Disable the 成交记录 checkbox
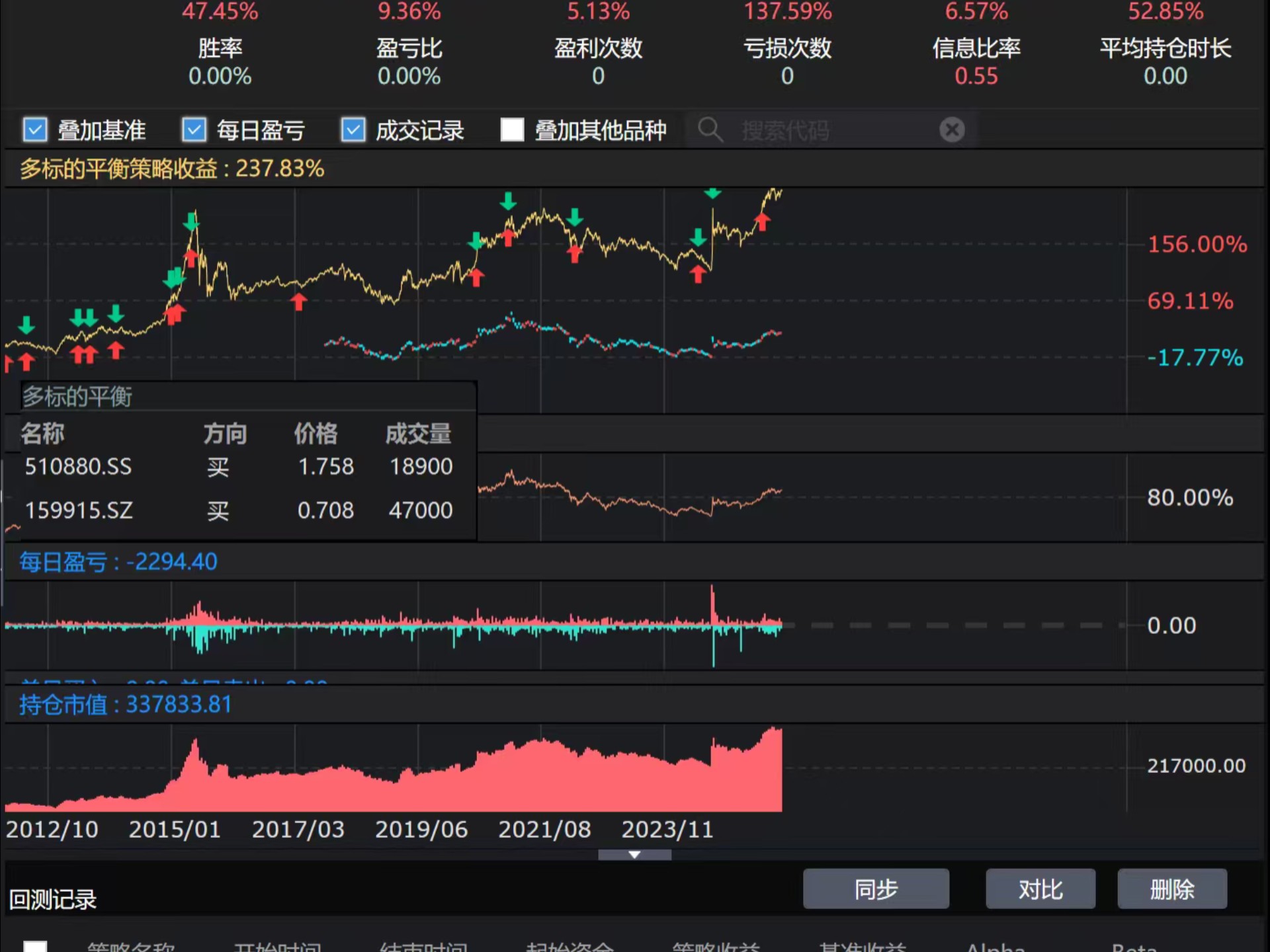Screen dimensions: 1270x952 353,130
